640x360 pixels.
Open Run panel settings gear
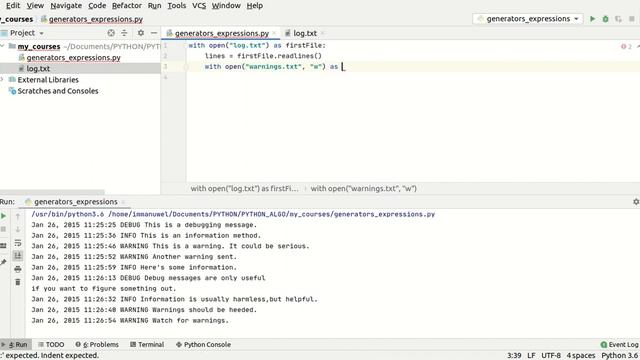coord(636,202)
